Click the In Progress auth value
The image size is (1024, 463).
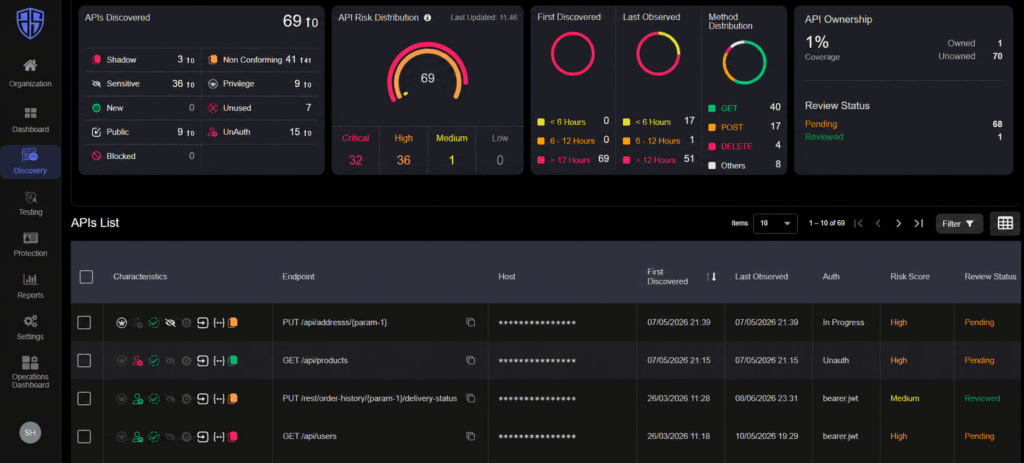pyautogui.click(x=843, y=323)
